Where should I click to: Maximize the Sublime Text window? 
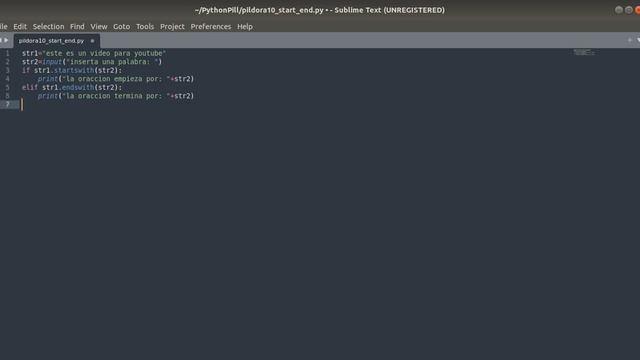(x=629, y=10)
